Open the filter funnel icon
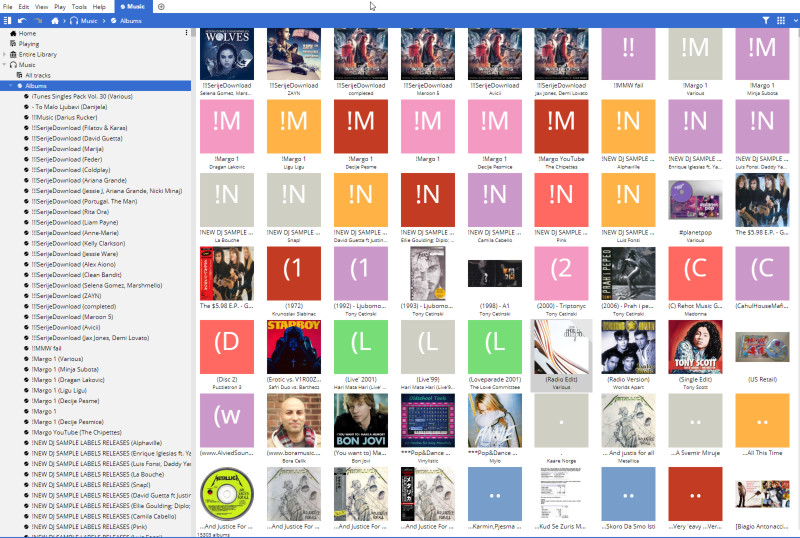This screenshot has width=800, height=538. coord(766,20)
